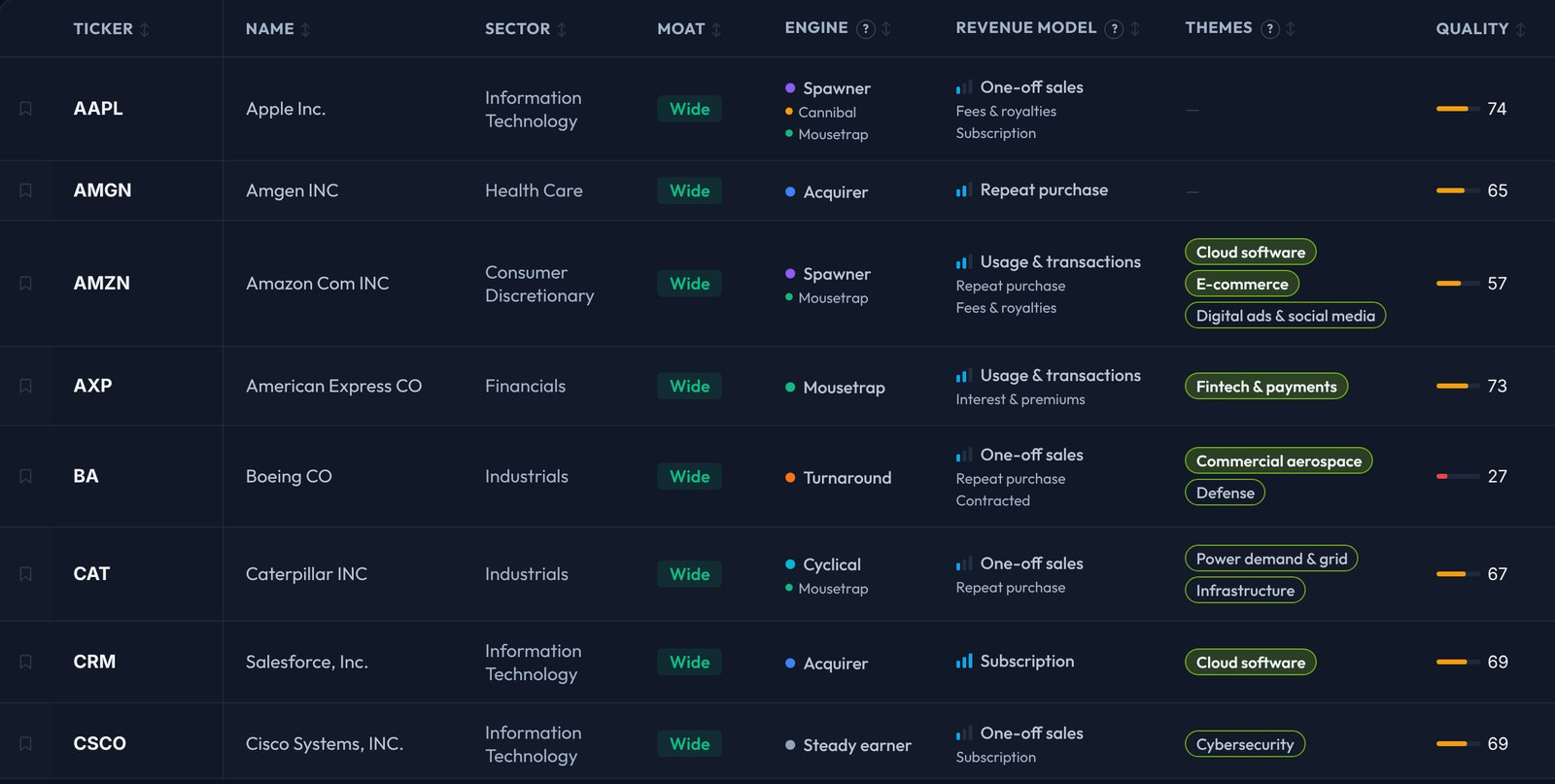
Task: Open the AAPL ticker link
Action: [x=98, y=109]
